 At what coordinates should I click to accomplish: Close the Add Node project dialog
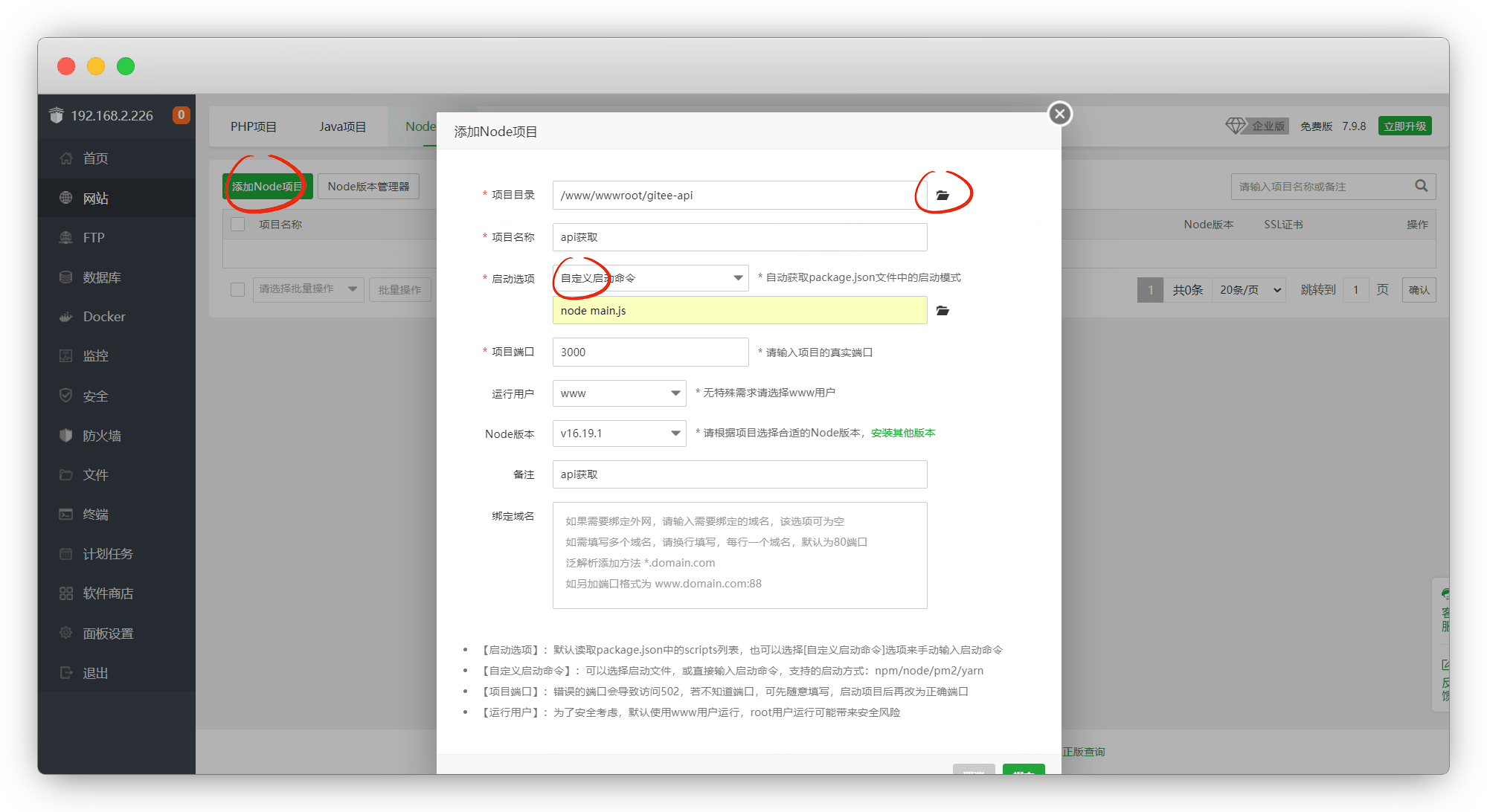(x=1059, y=114)
